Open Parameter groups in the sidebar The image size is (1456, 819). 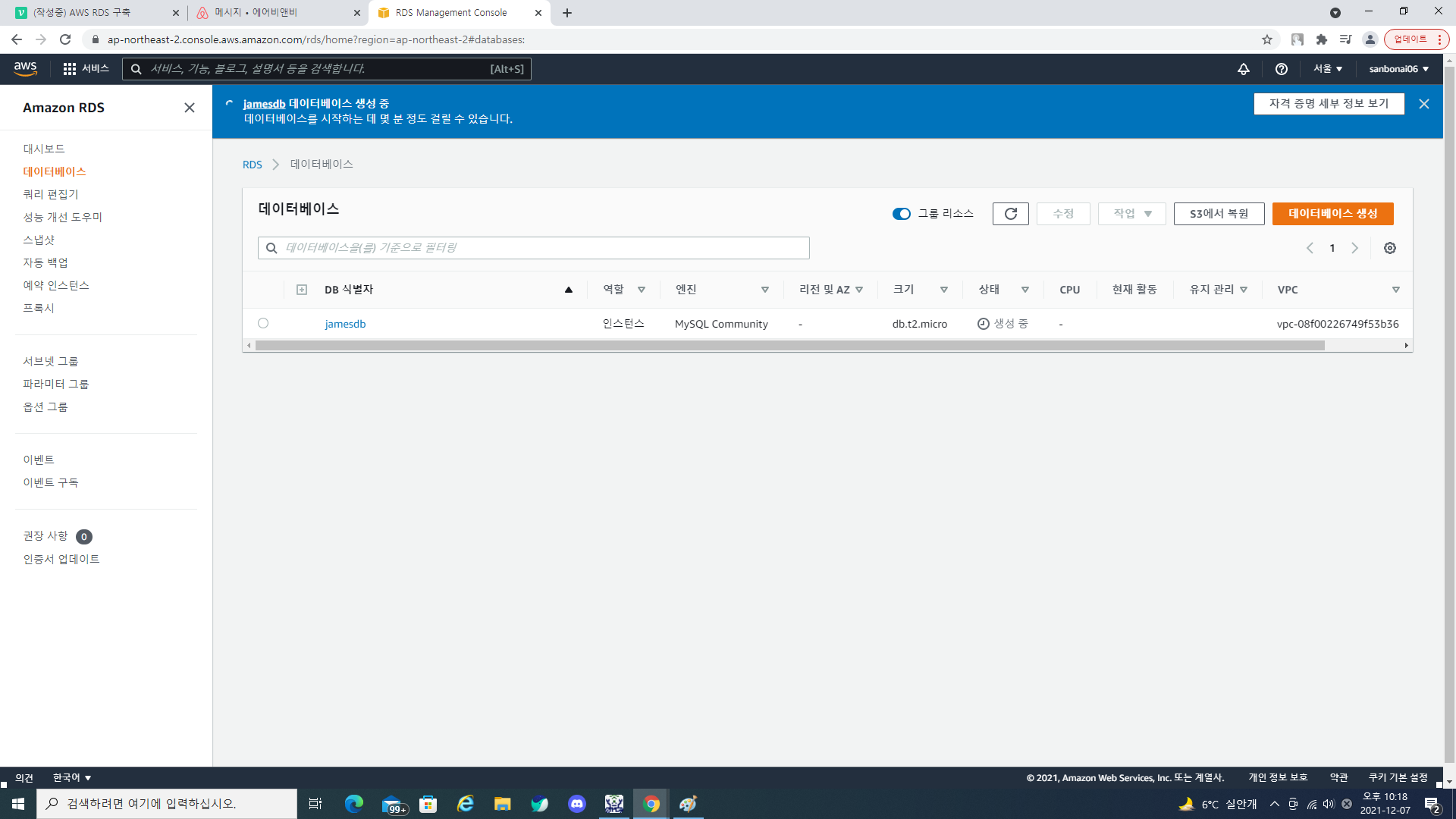55,384
